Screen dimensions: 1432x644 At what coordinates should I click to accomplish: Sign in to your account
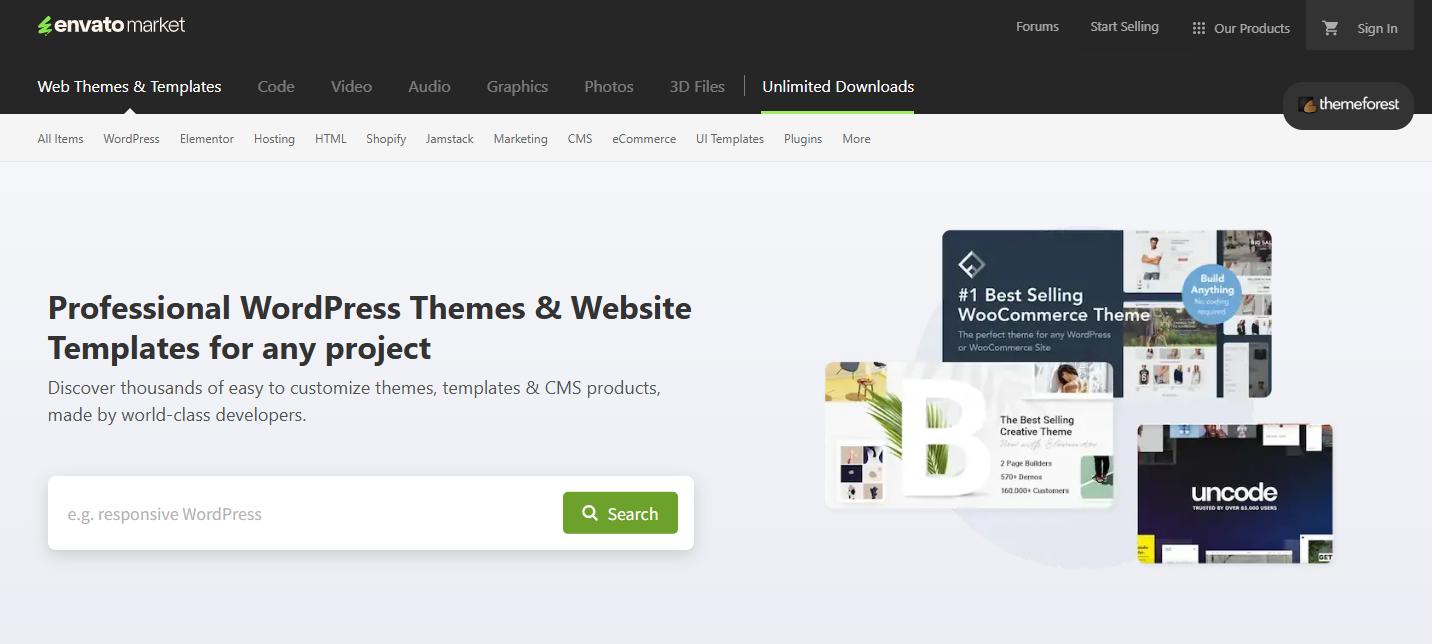pyautogui.click(x=1377, y=28)
